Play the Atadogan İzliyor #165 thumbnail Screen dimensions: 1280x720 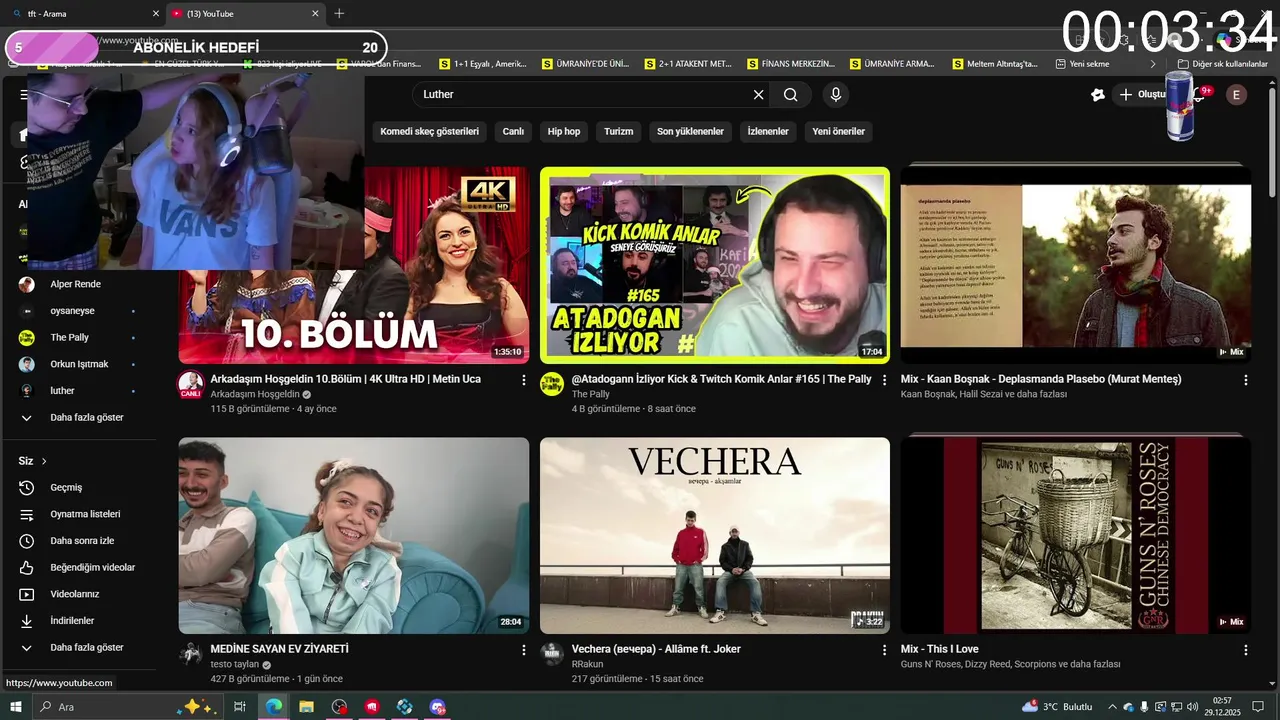point(715,265)
